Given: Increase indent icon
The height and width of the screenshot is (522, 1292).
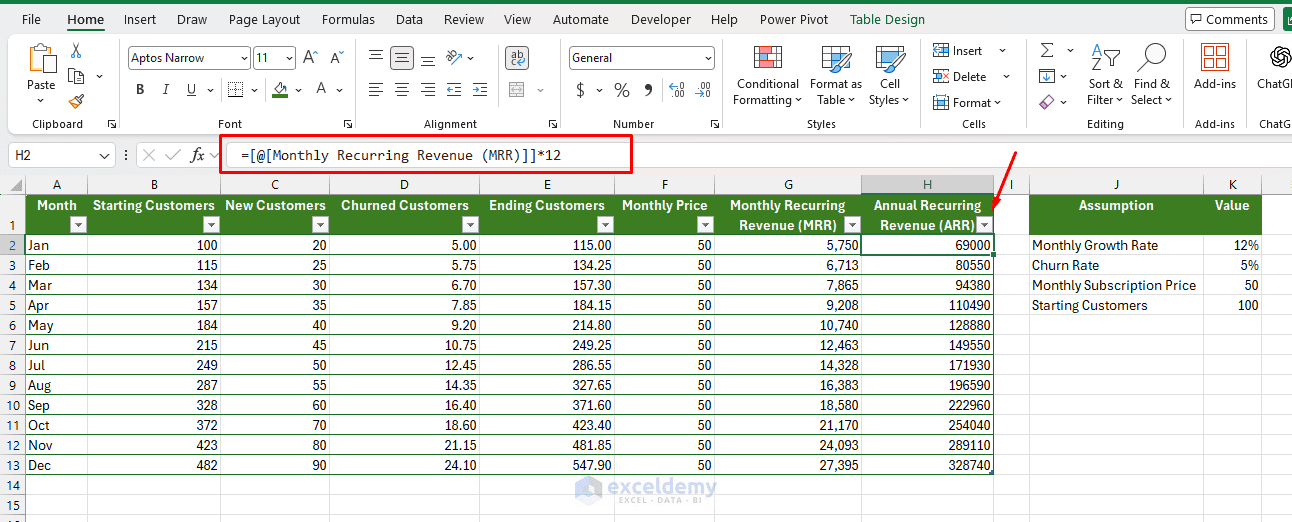Looking at the screenshot, I should coord(481,90).
